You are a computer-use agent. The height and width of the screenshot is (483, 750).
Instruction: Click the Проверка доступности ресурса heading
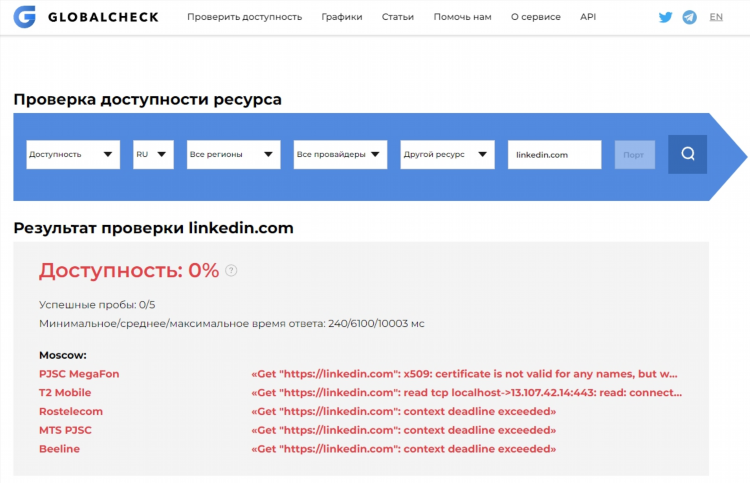tap(147, 99)
